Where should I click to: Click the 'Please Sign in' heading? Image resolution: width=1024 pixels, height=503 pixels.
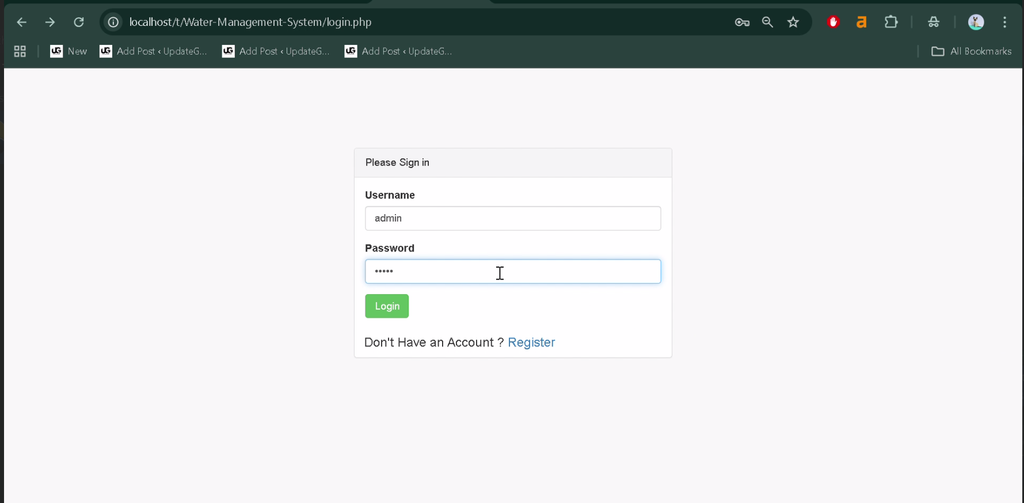(397, 163)
